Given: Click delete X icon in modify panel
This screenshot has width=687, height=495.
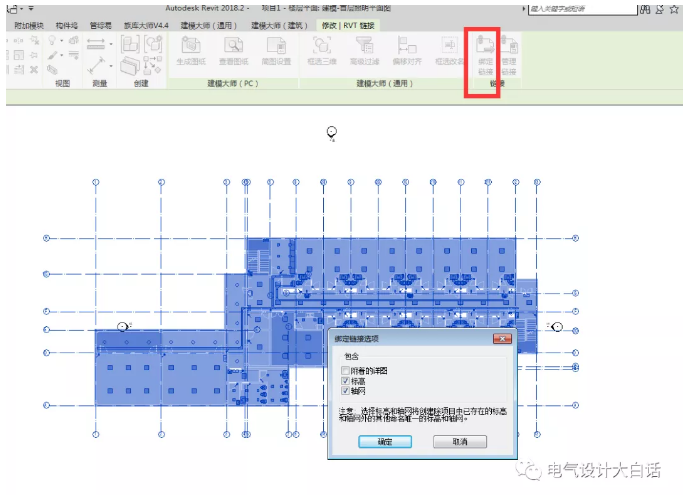Looking at the screenshot, I should point(34,69).
